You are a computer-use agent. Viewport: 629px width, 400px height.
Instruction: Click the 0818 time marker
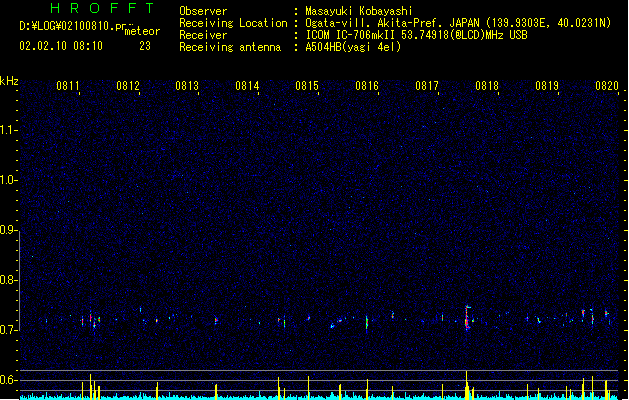[487, 86]
